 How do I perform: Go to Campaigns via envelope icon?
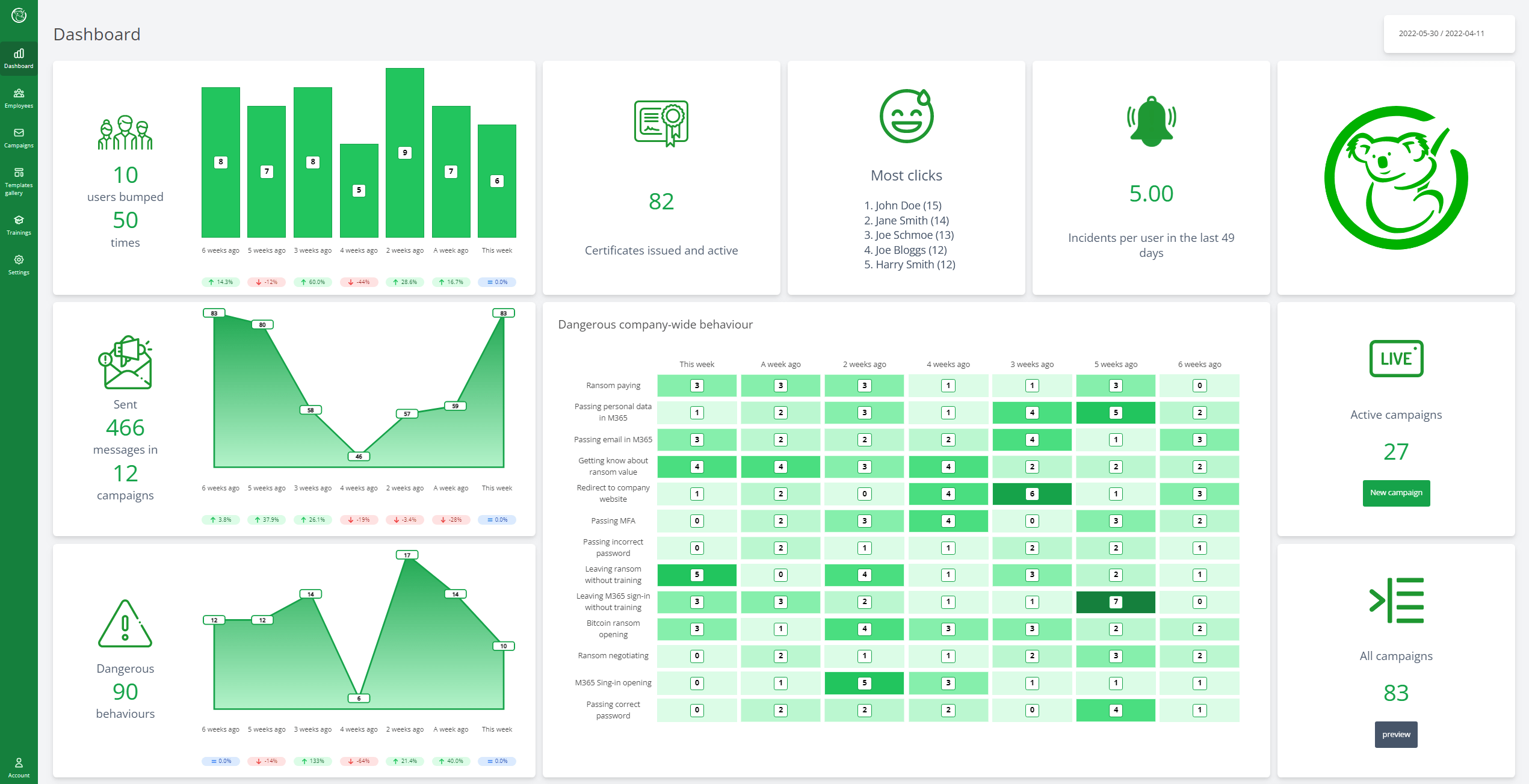click(19, 133)
